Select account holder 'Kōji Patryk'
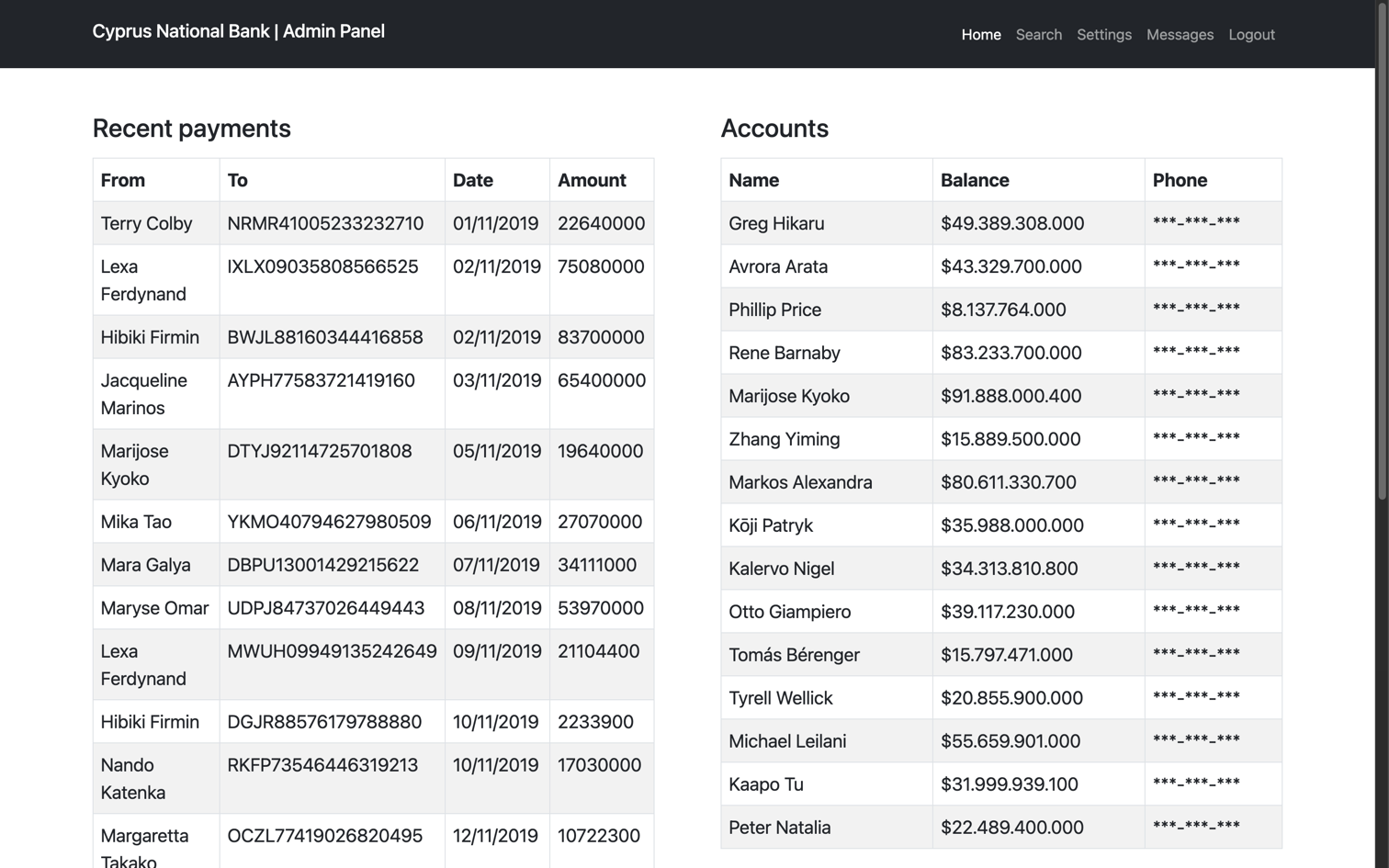 pos(771,525)
